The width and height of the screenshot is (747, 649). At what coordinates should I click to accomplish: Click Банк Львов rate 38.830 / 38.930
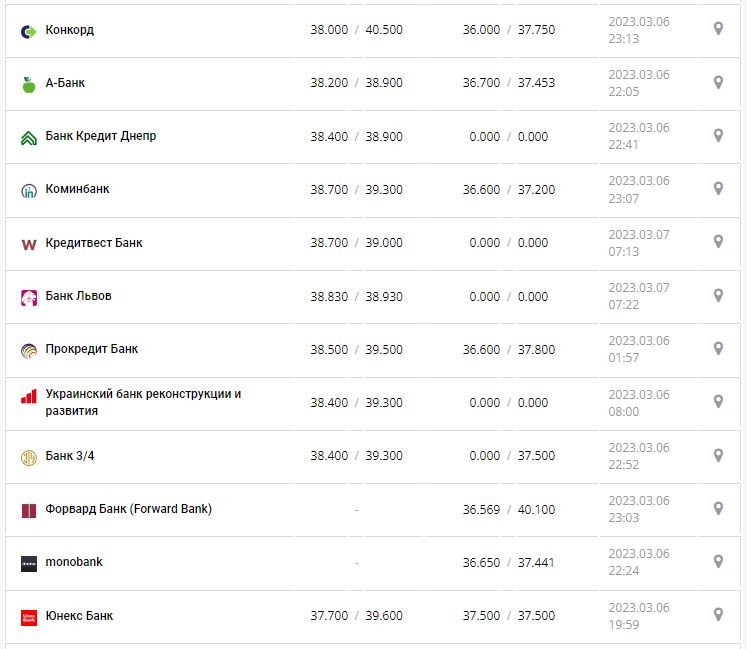[x=356, y=296]
